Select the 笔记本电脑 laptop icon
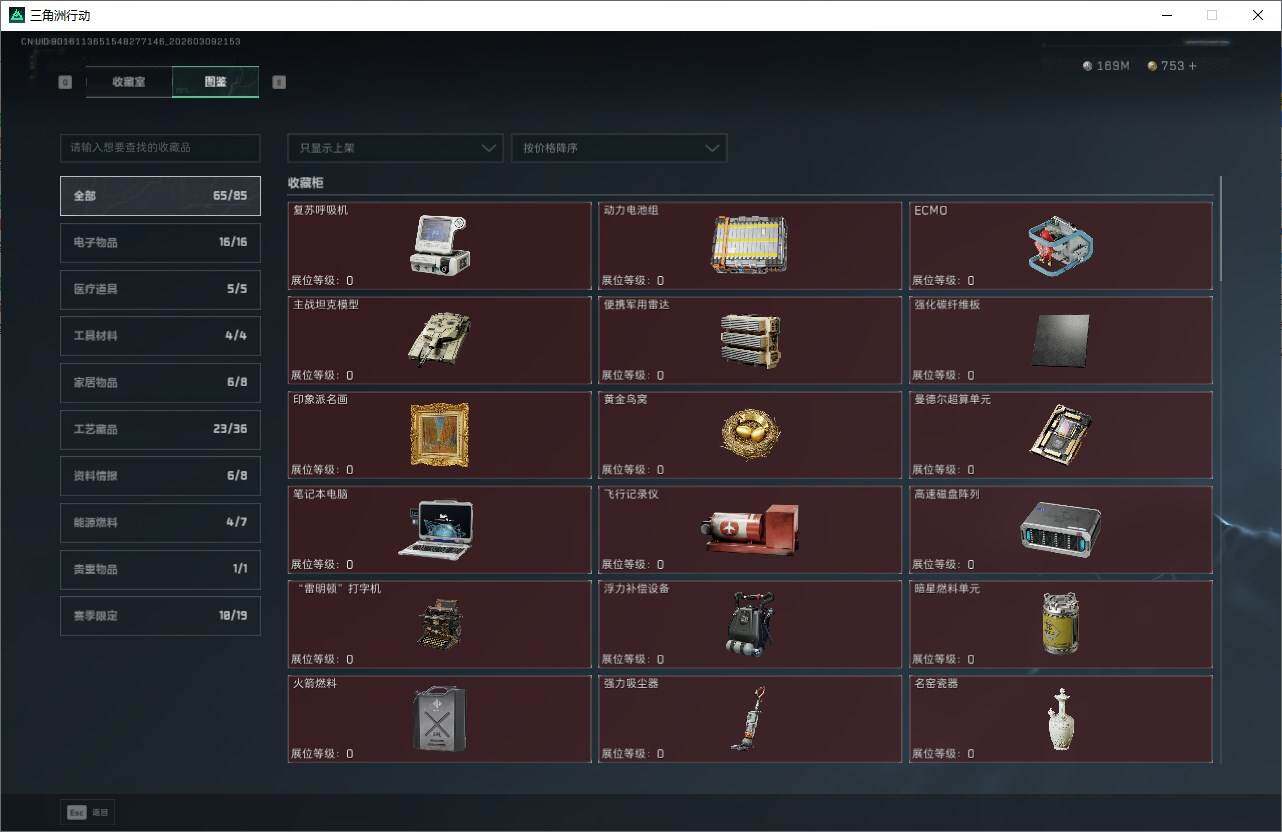This screenshot has width=1282, height=832. pyautogui.click(x=440, y=528)
